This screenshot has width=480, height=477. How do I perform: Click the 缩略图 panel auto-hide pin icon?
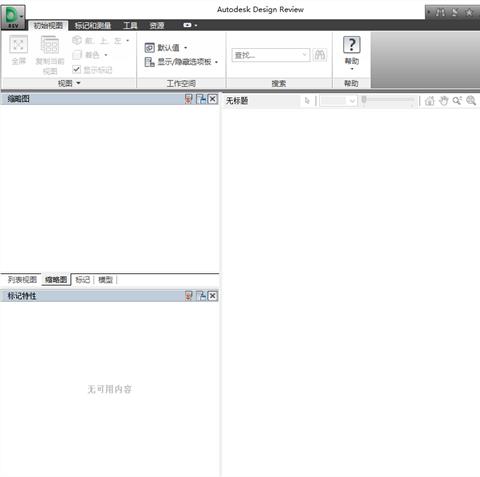tap(189, 99)
